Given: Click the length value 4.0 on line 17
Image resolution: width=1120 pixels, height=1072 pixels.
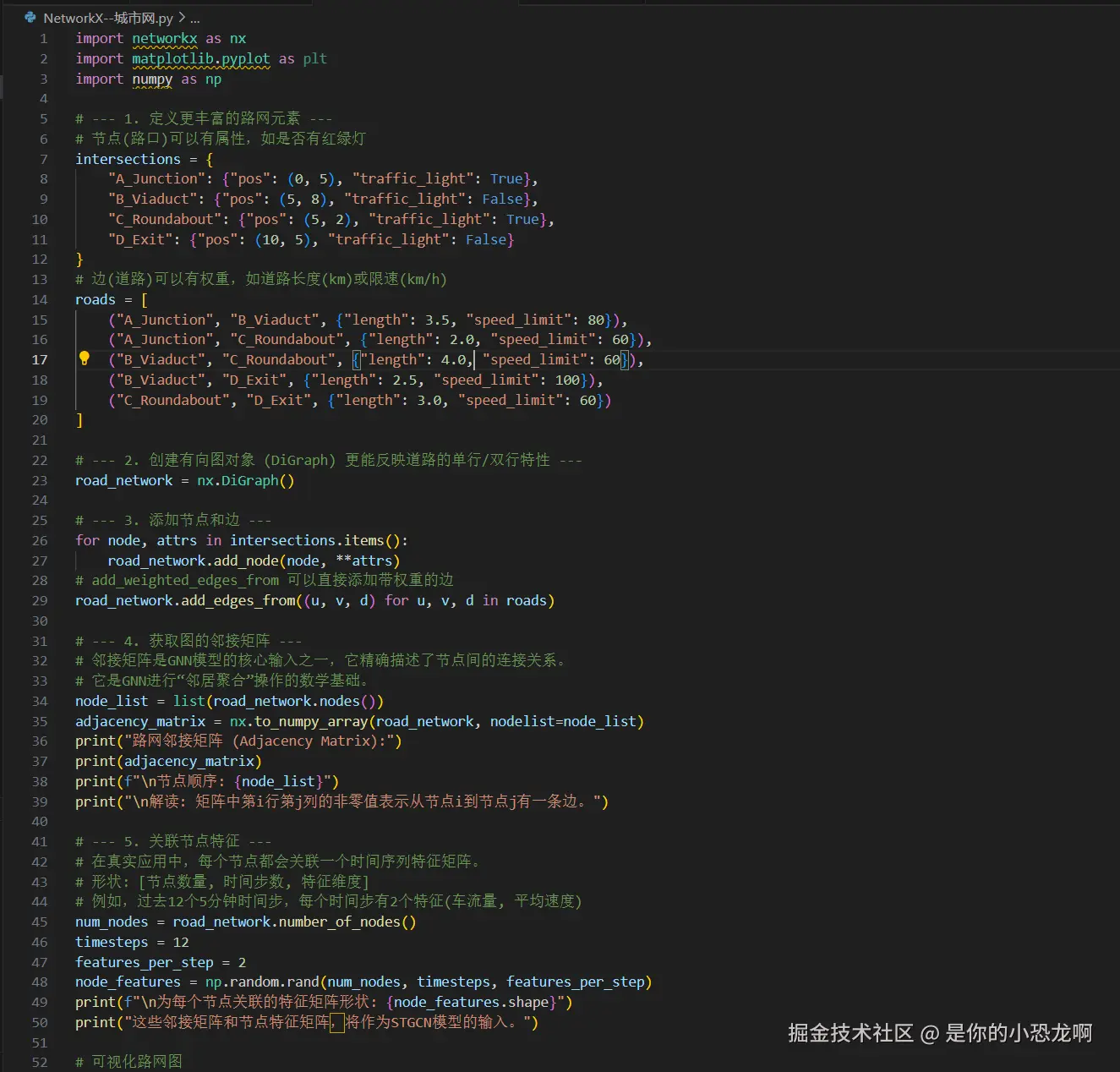Looking at the screenshot, I should 453,360.
